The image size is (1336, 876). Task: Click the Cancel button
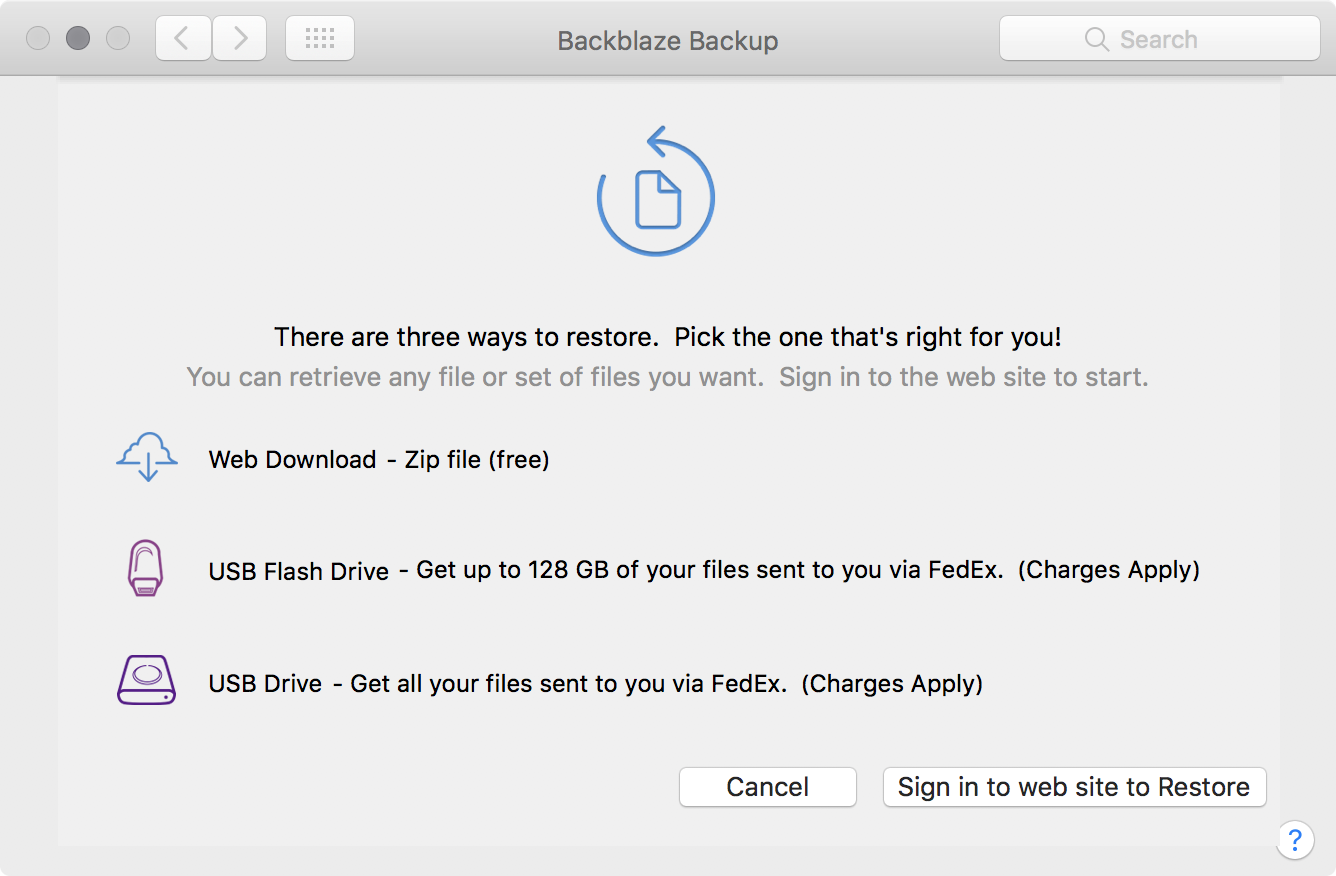(x=768, y=787)
